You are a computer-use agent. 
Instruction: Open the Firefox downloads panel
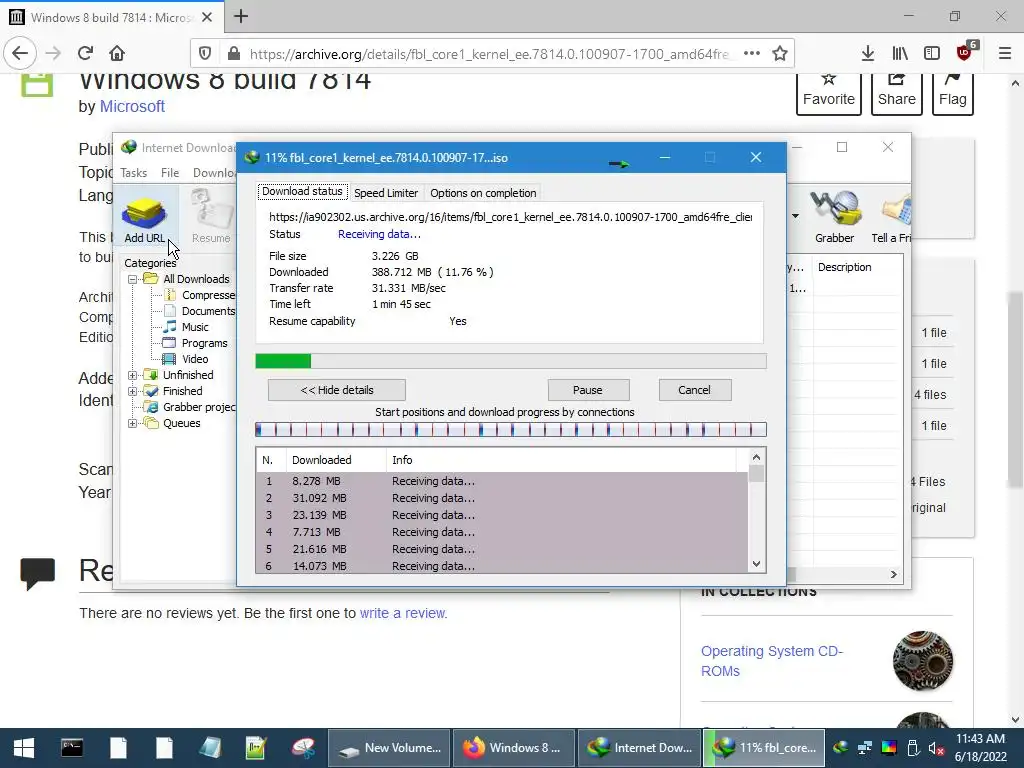tap(868, 54)
